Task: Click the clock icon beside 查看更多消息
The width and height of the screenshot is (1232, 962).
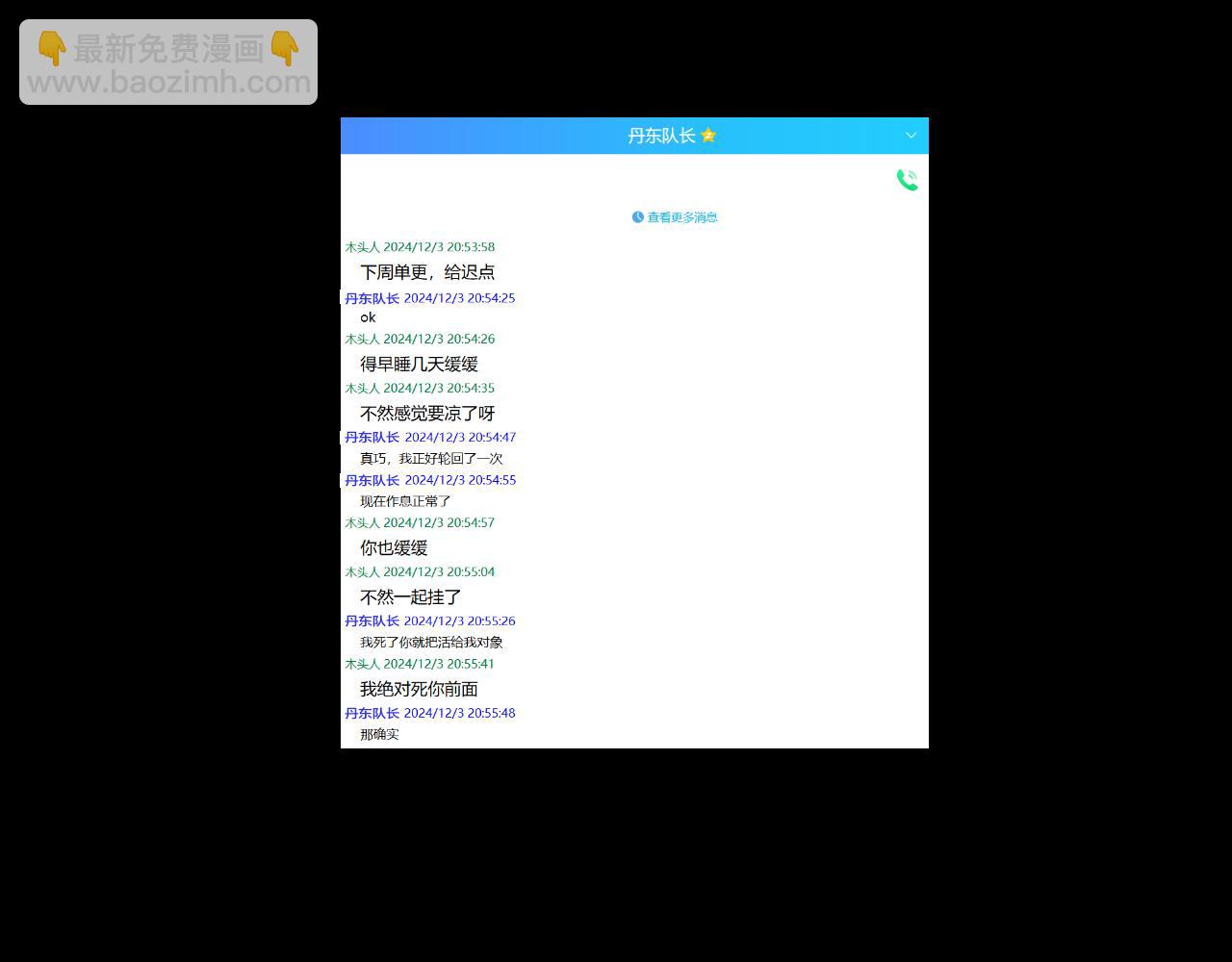Action: coord(637,216)
